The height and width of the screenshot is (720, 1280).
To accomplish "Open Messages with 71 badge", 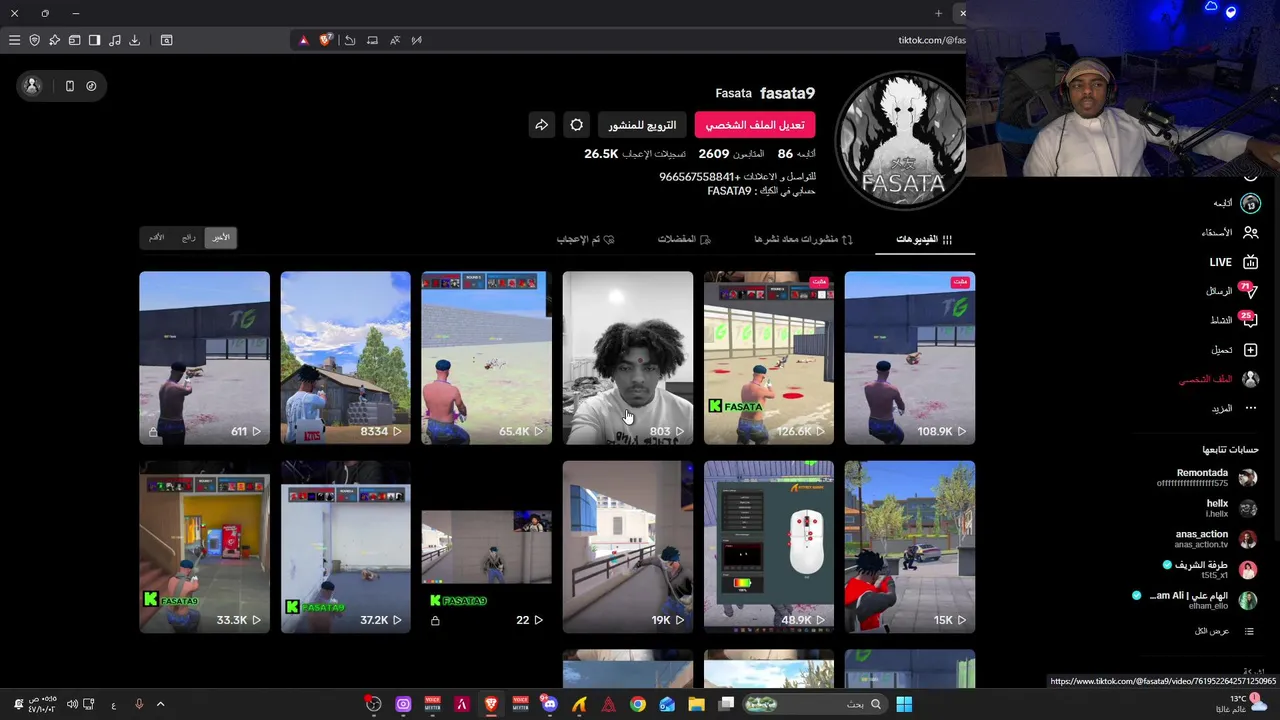I will [1232, 291].
